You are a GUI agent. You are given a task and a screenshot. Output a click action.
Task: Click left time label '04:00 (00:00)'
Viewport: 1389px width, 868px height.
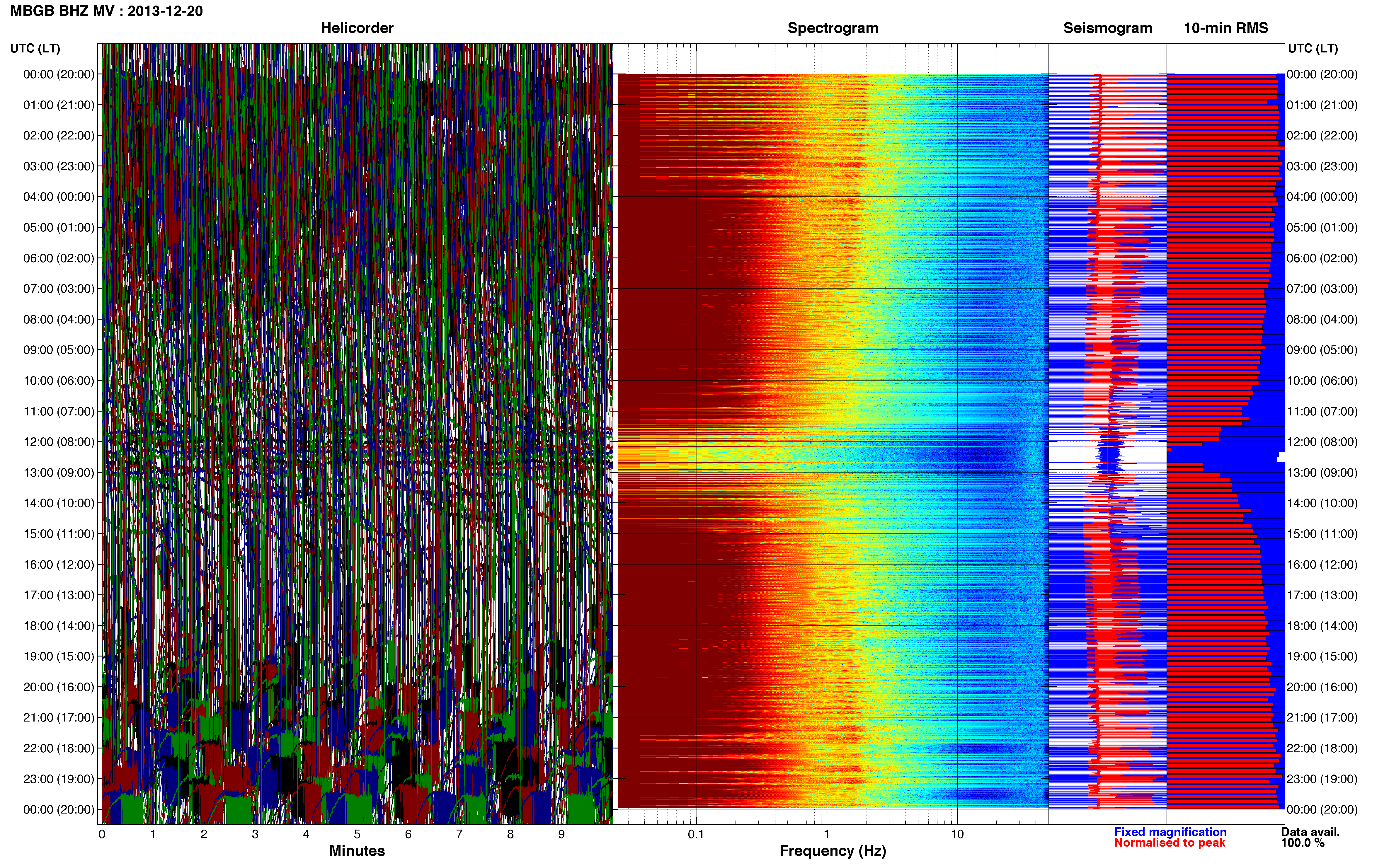point(59,197)
